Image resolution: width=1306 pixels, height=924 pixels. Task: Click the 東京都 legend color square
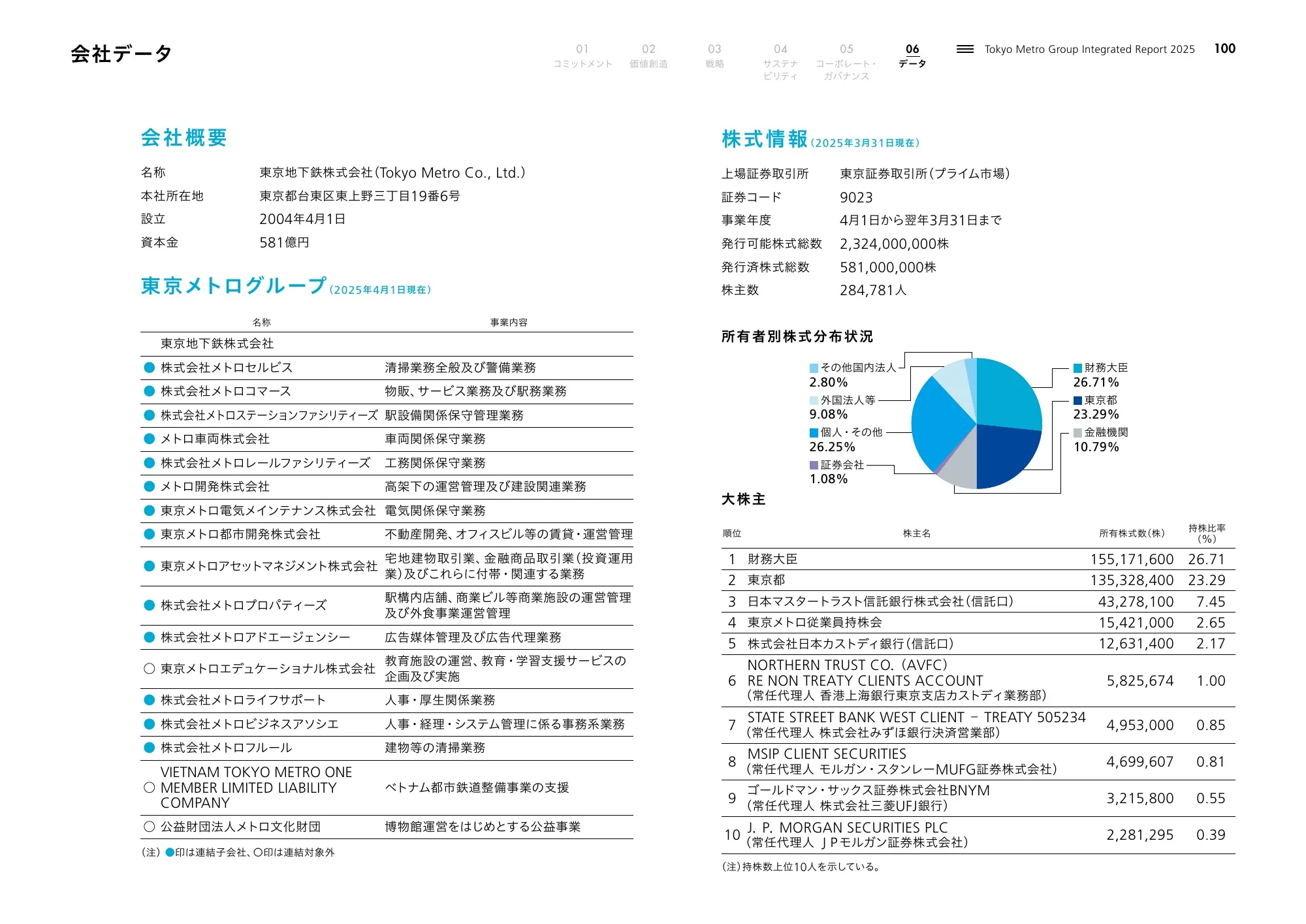1077,400
